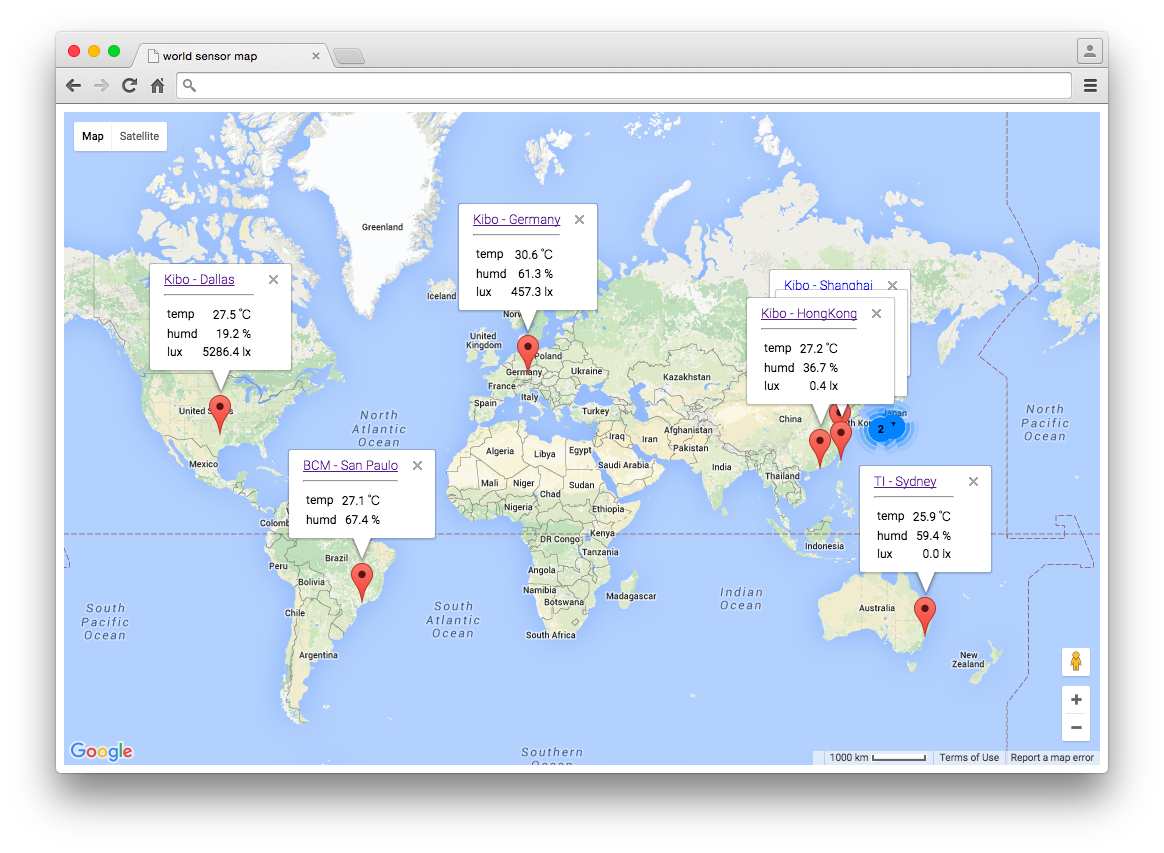Open the TI - Sydney link
Screen dimensions: 1164x853
point(905,481)
